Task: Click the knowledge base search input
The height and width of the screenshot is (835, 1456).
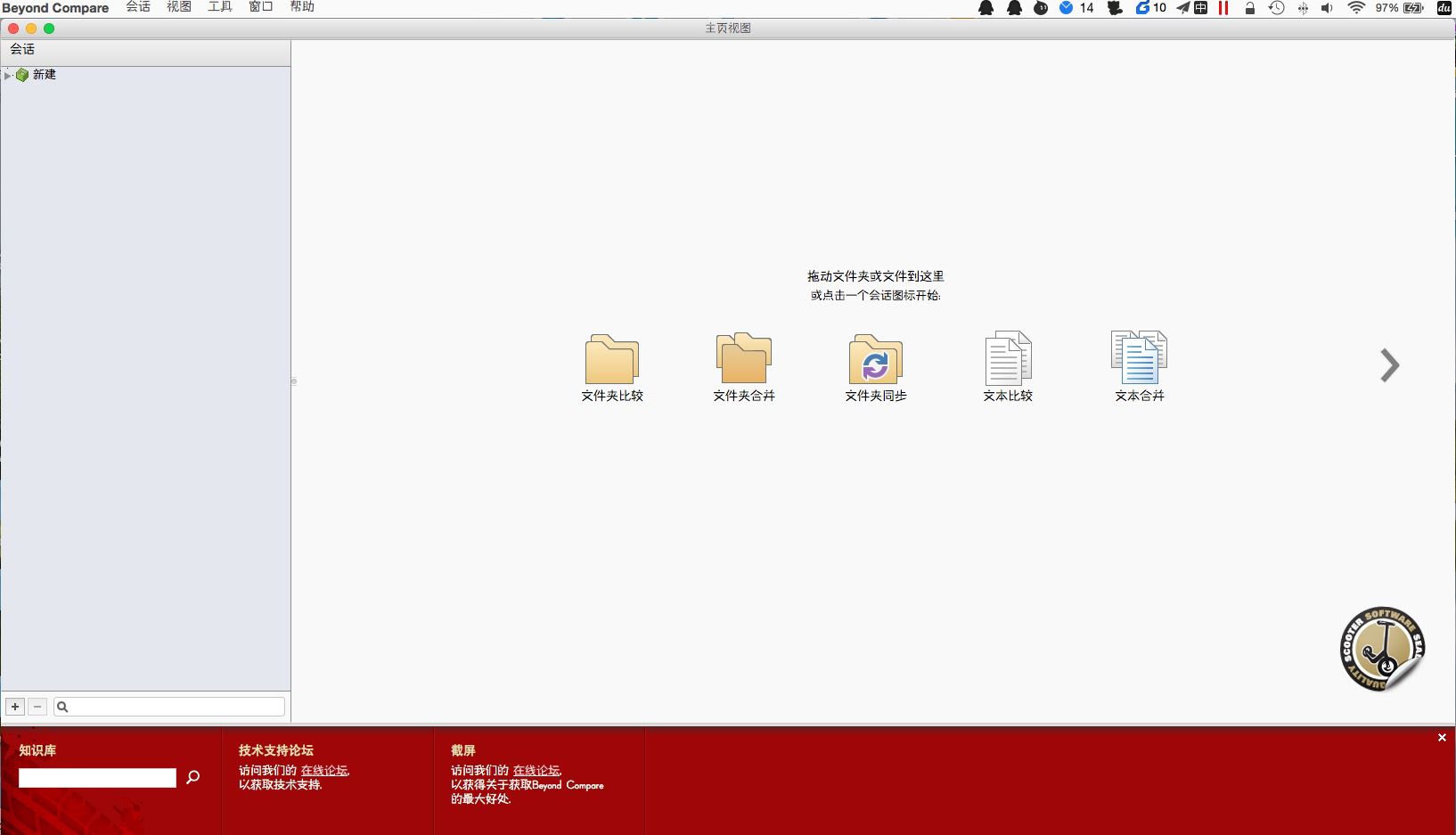Action: coord(97,778)
